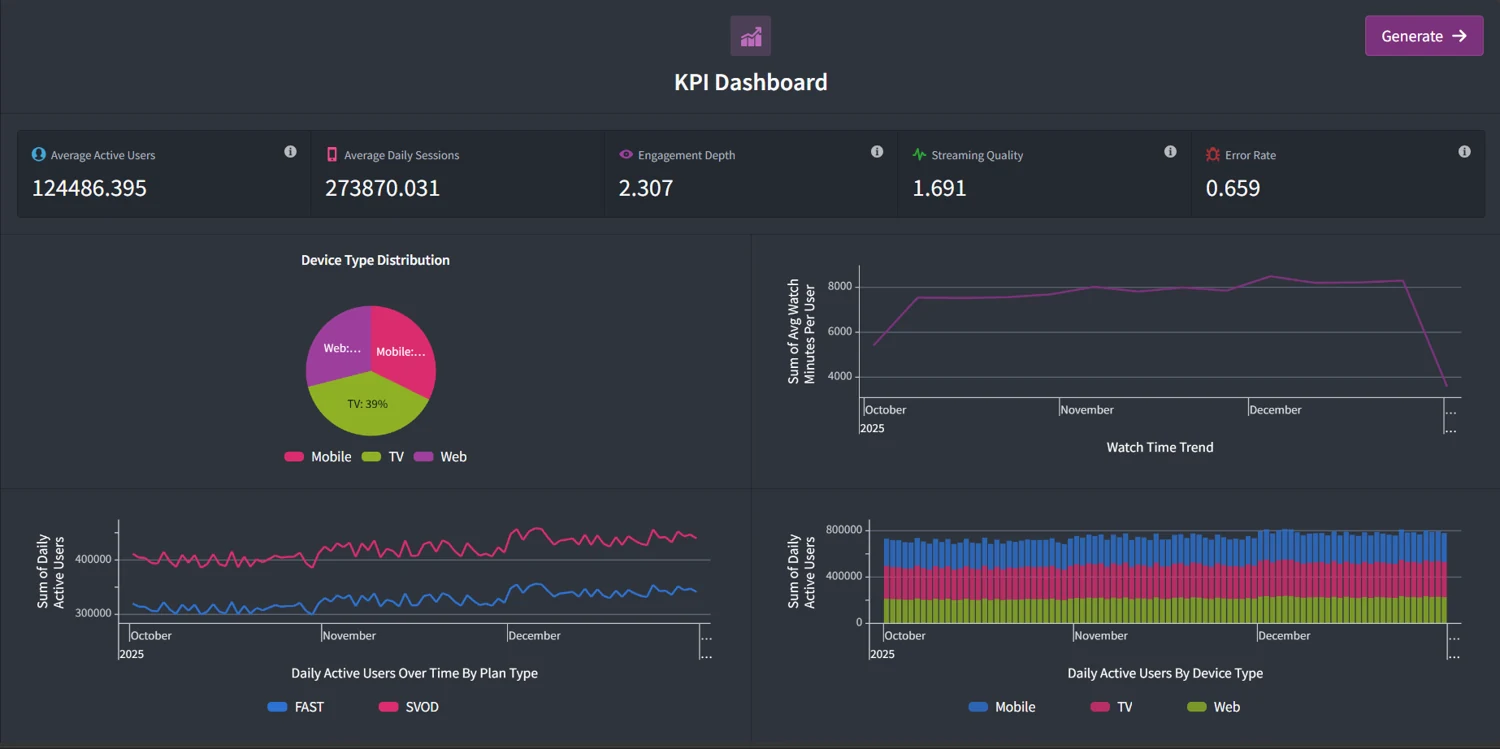Open info tooltip for Average Active Users
The image size is (1500, 749).
pyautogui.click(x=290, y=152)
